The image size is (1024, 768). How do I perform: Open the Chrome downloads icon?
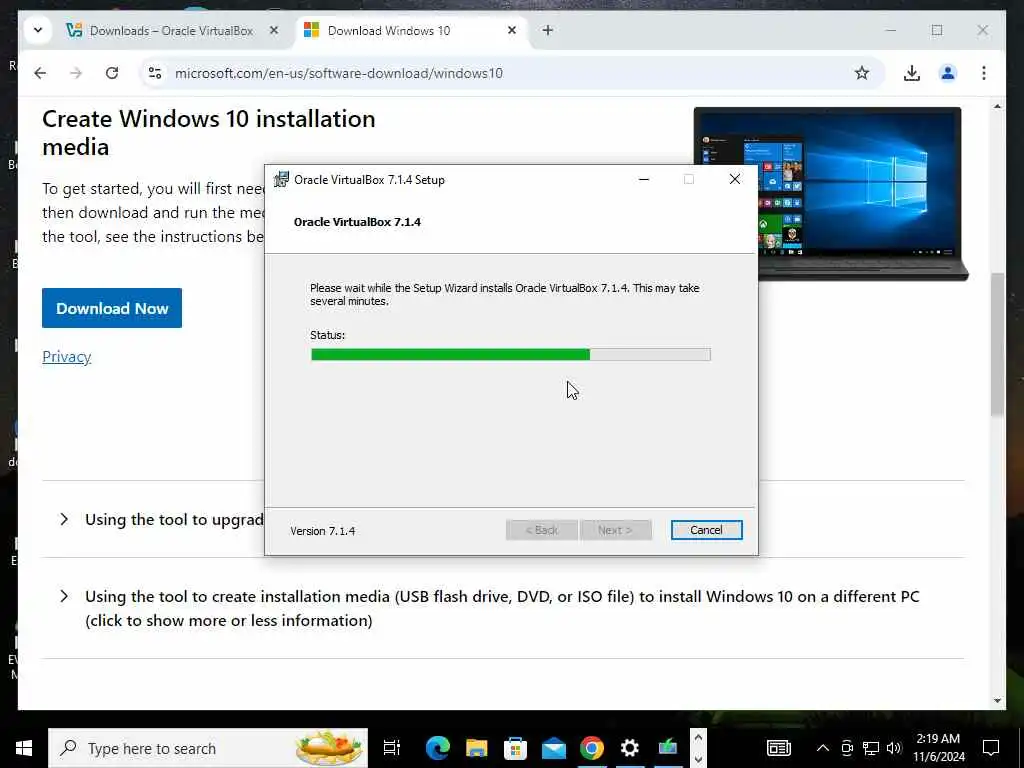912,73
